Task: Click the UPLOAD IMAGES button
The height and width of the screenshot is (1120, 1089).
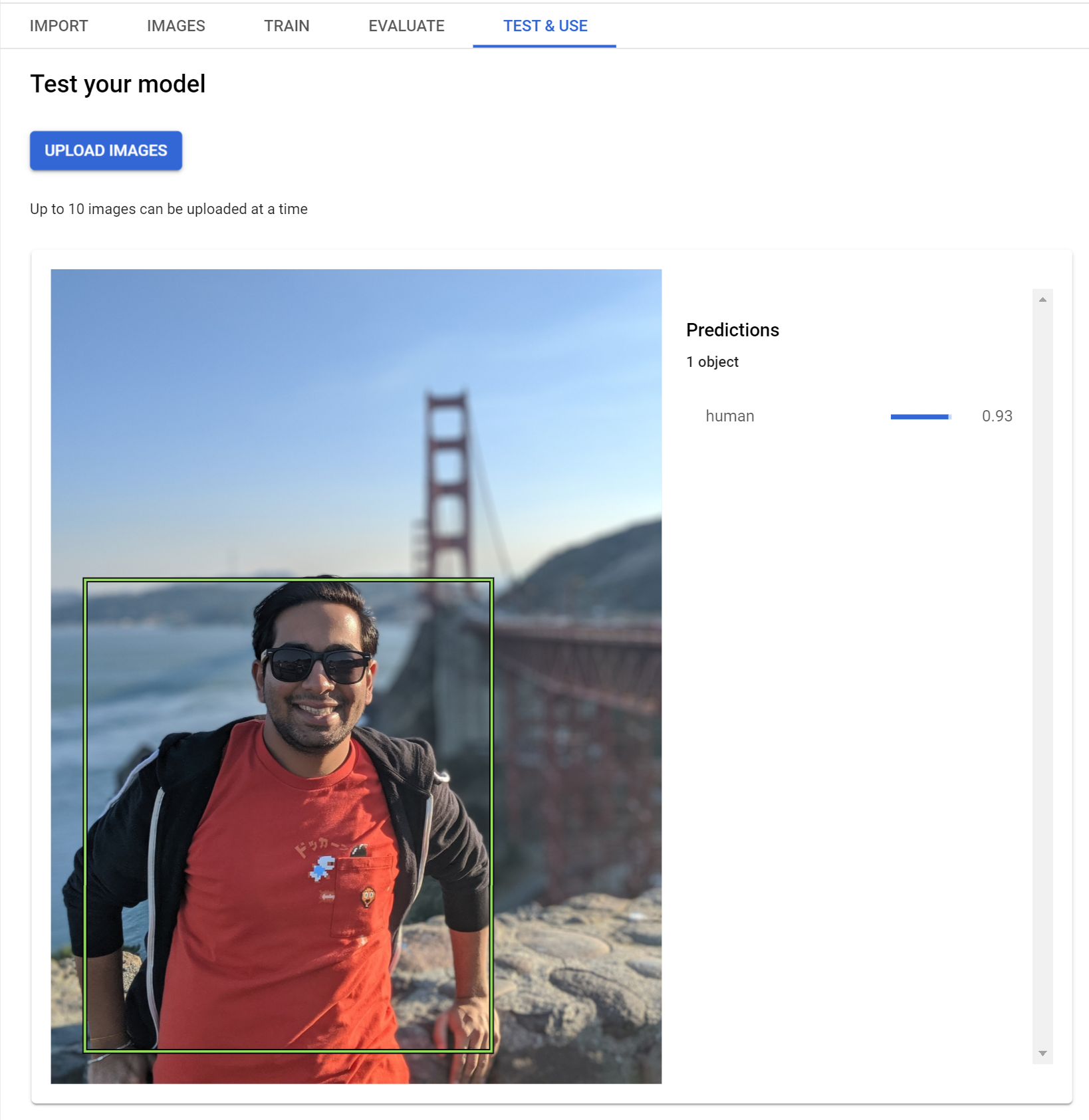Action: click(x=106, y=150)
